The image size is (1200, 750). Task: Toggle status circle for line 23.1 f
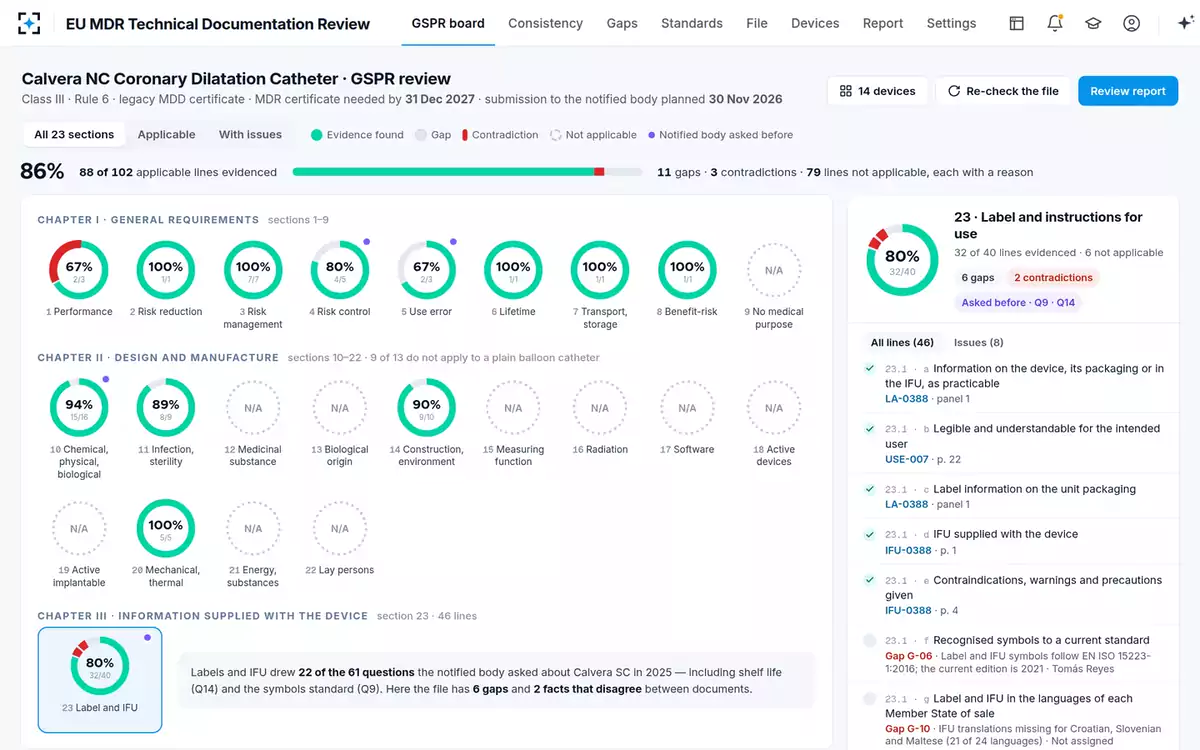coord(870,641)
